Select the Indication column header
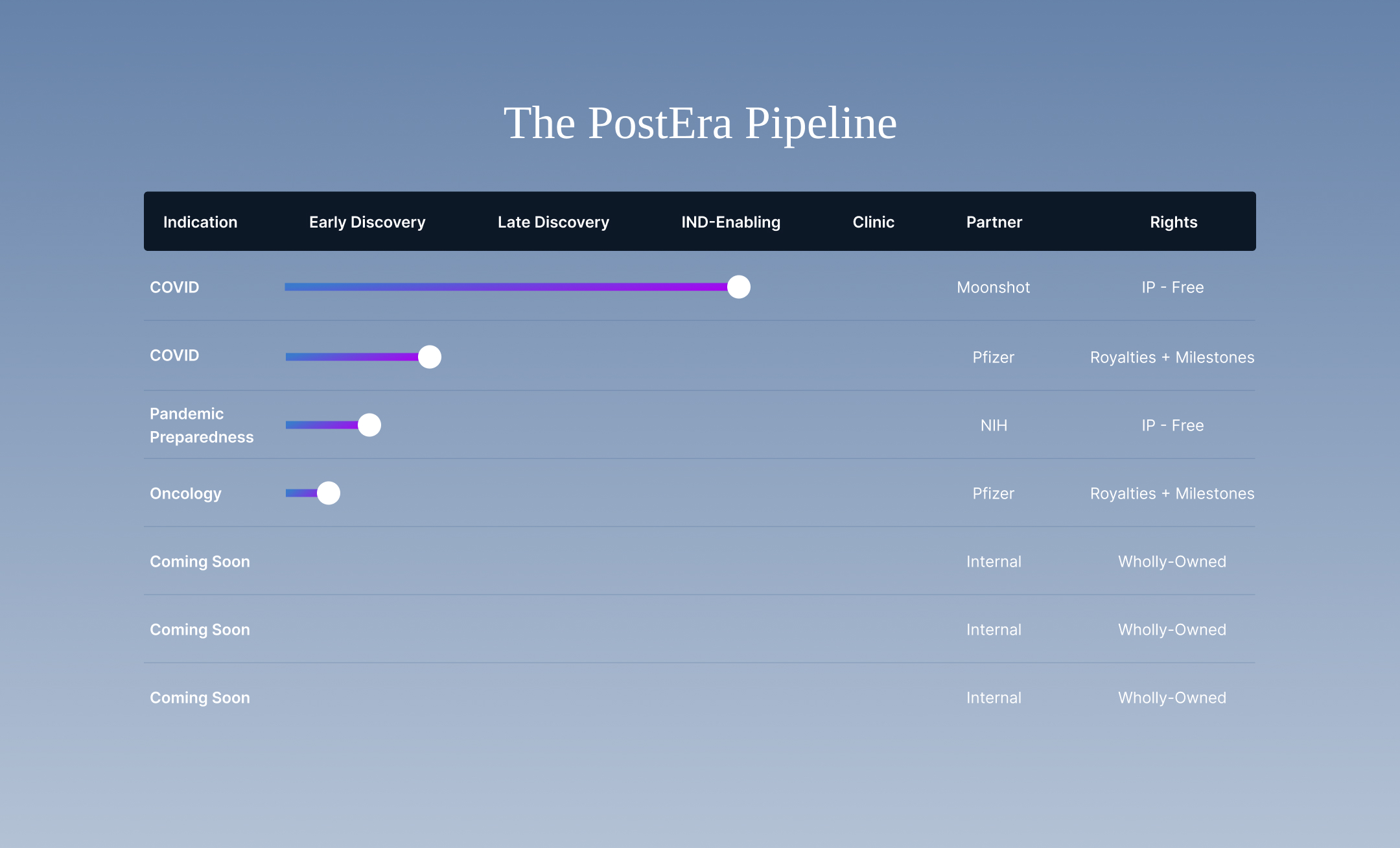The width and height of the screenshot is (1400, 848). [x=200, y=222]
